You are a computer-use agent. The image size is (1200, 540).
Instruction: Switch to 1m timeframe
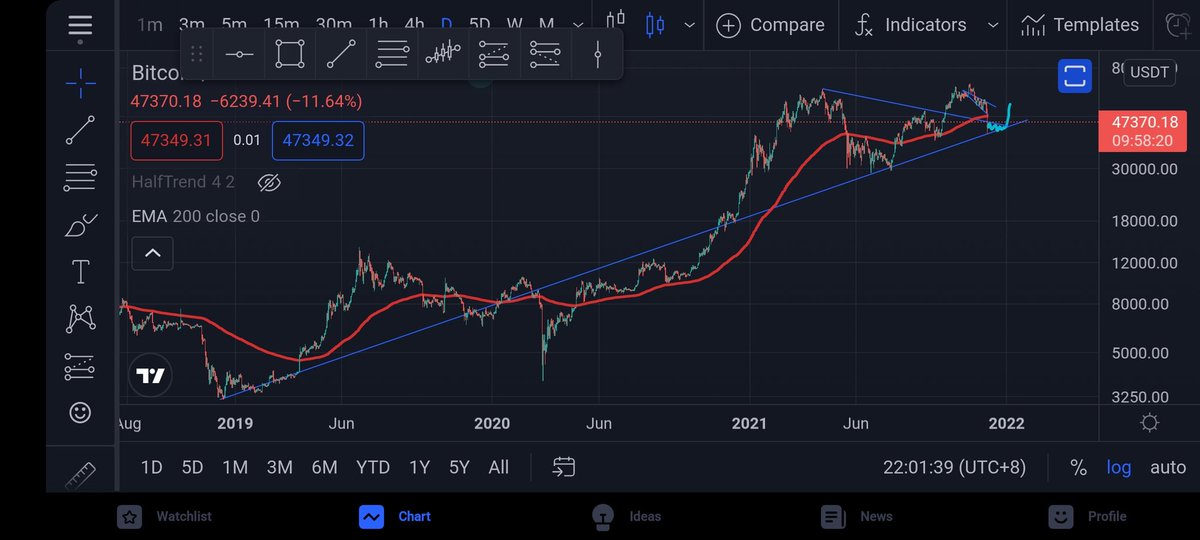coord(150,24)
